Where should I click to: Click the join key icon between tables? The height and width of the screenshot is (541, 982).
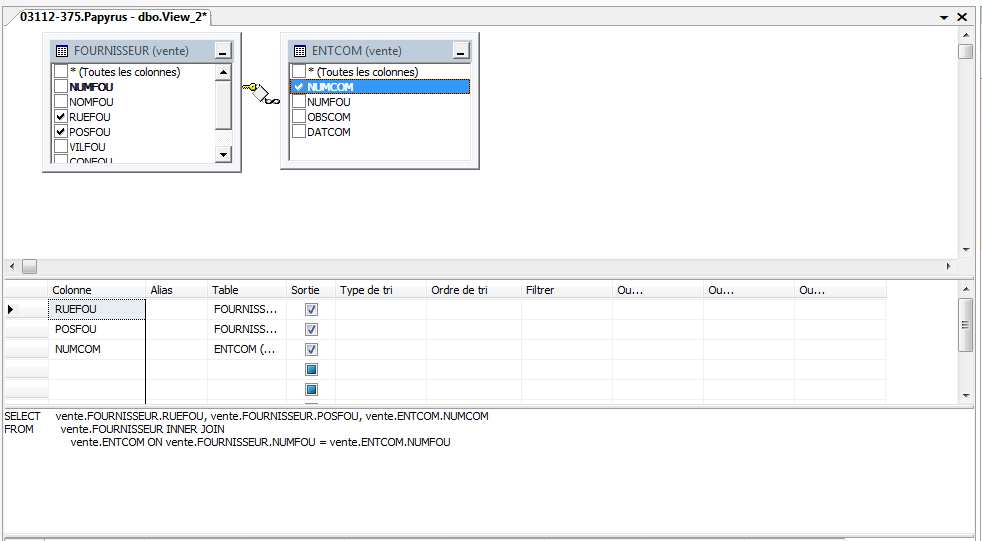(x=259, y=94)
